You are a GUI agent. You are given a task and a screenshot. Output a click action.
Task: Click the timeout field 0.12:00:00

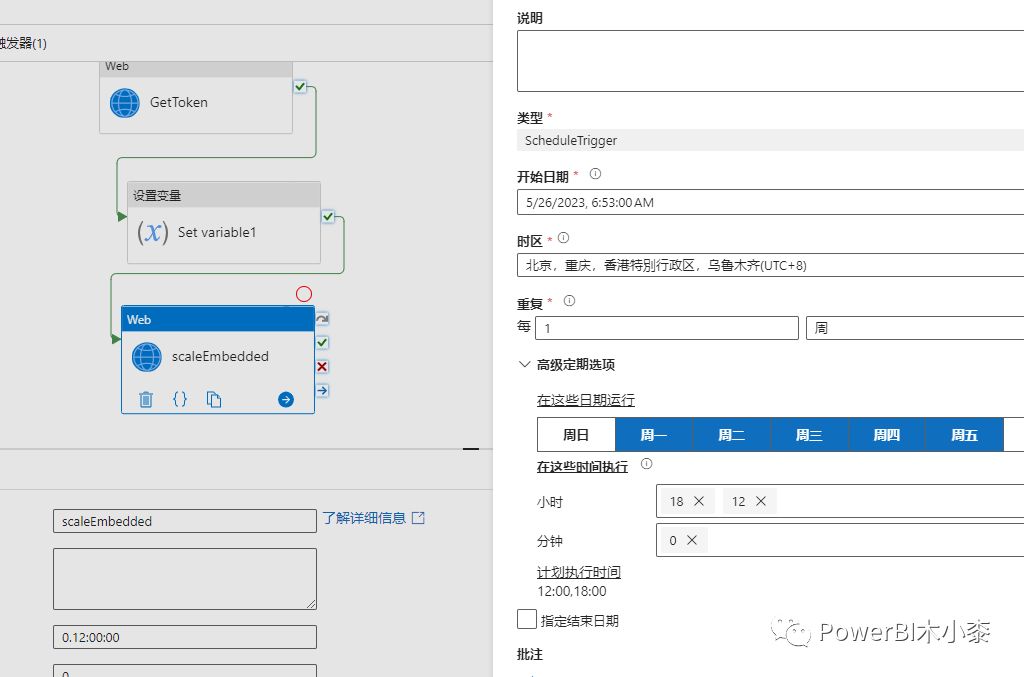pyautogui.click(x=185, y=637)
